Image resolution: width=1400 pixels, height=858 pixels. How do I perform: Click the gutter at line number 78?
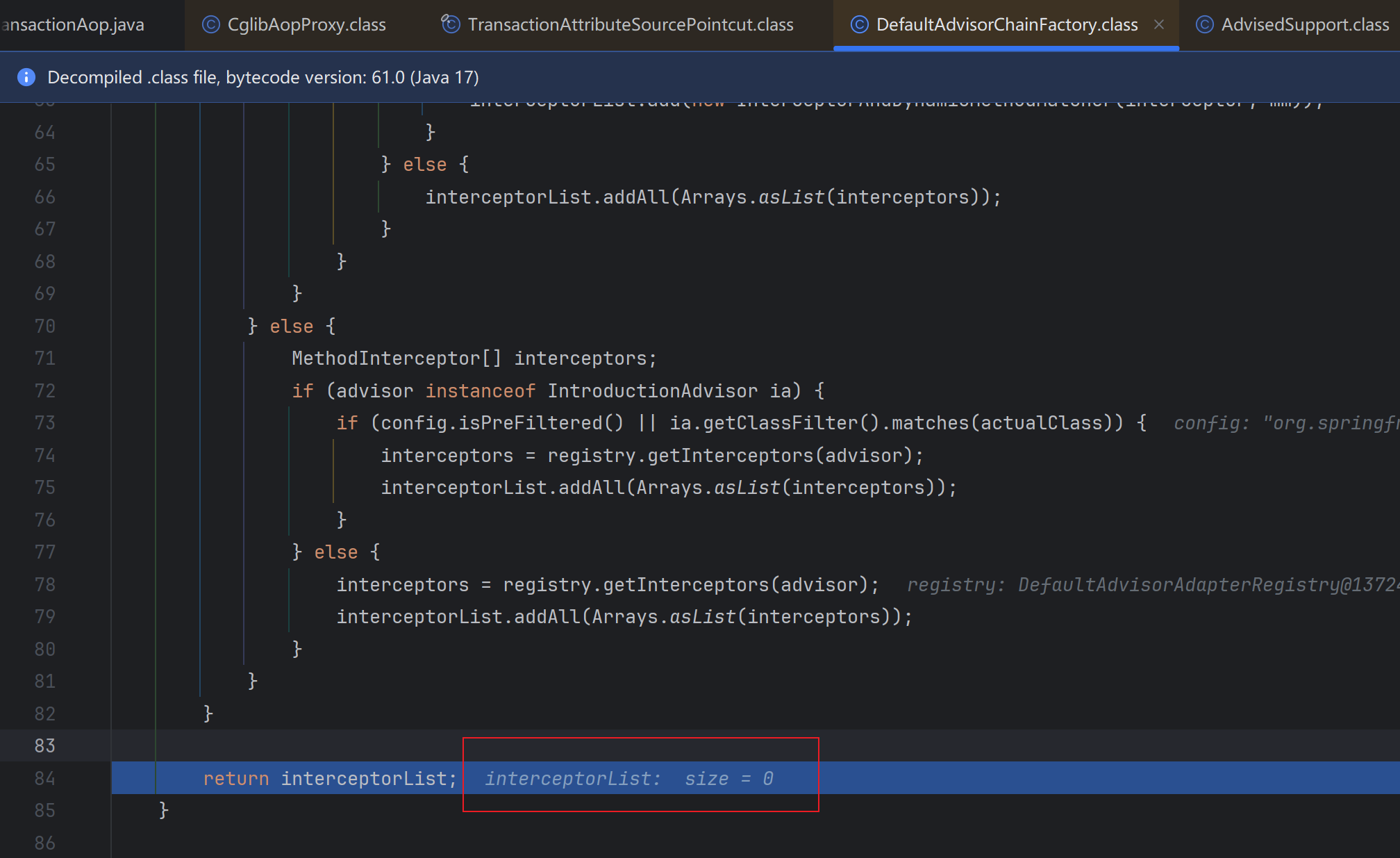[x=44, y=585]
